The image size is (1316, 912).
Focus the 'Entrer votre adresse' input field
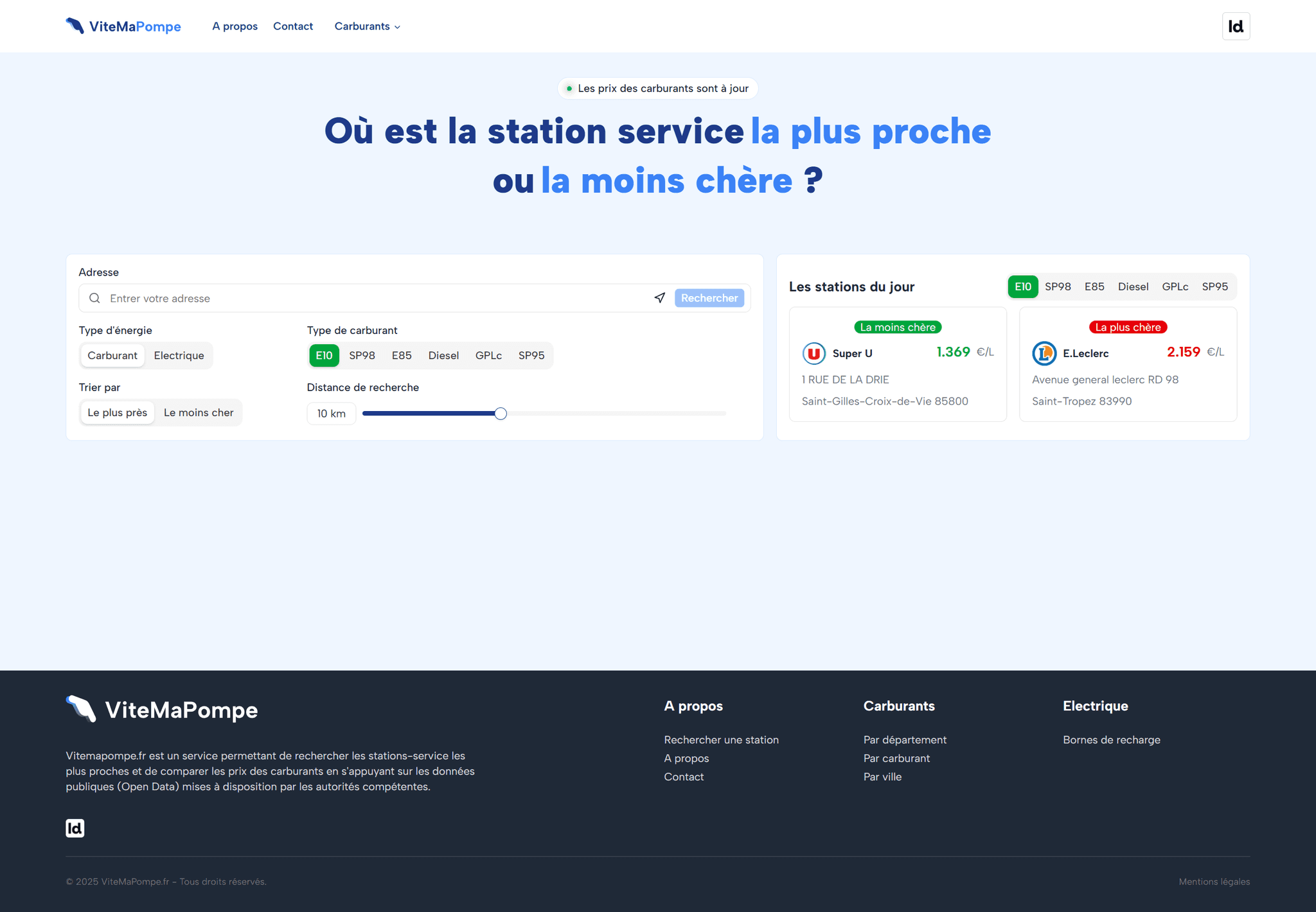click(x=373, y=298)
